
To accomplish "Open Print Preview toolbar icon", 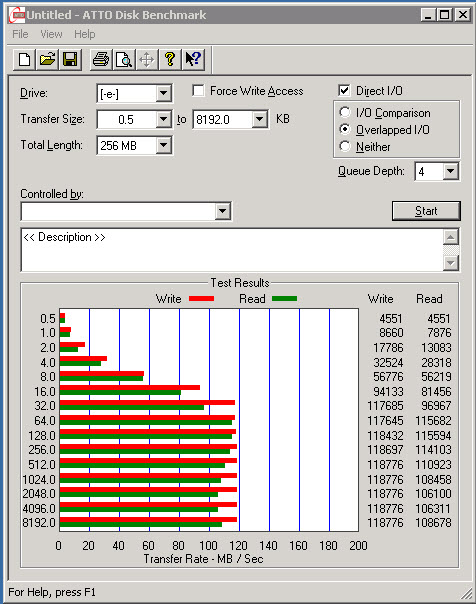I will 124,60.
